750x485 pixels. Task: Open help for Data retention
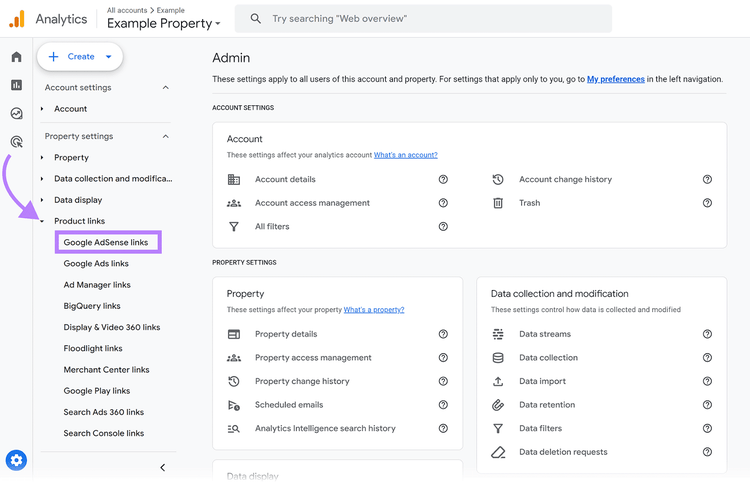pos(707,405)
